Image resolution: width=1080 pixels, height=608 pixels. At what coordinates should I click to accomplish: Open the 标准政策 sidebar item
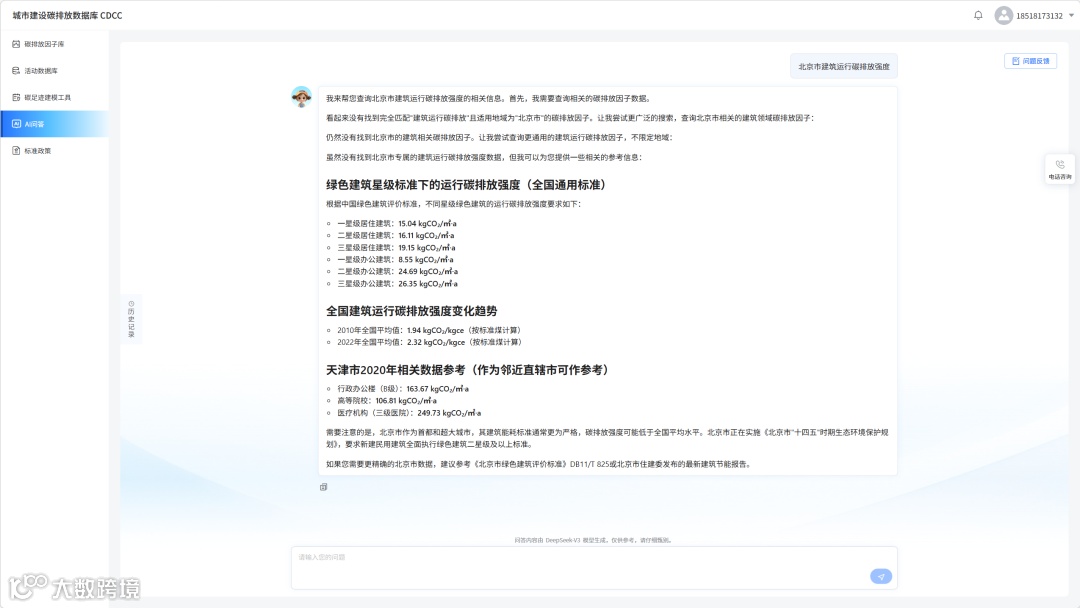point(54,151)
